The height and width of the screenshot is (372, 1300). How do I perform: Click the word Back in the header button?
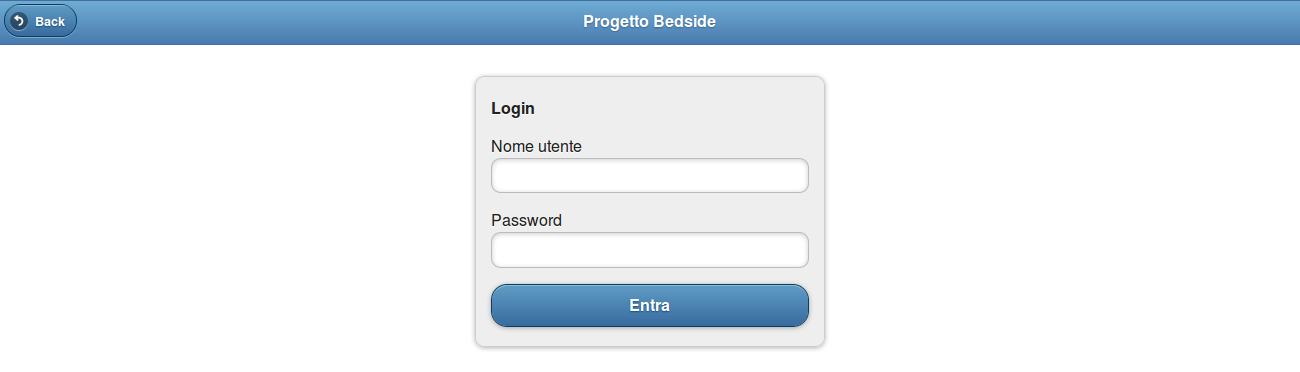point(50,21)
